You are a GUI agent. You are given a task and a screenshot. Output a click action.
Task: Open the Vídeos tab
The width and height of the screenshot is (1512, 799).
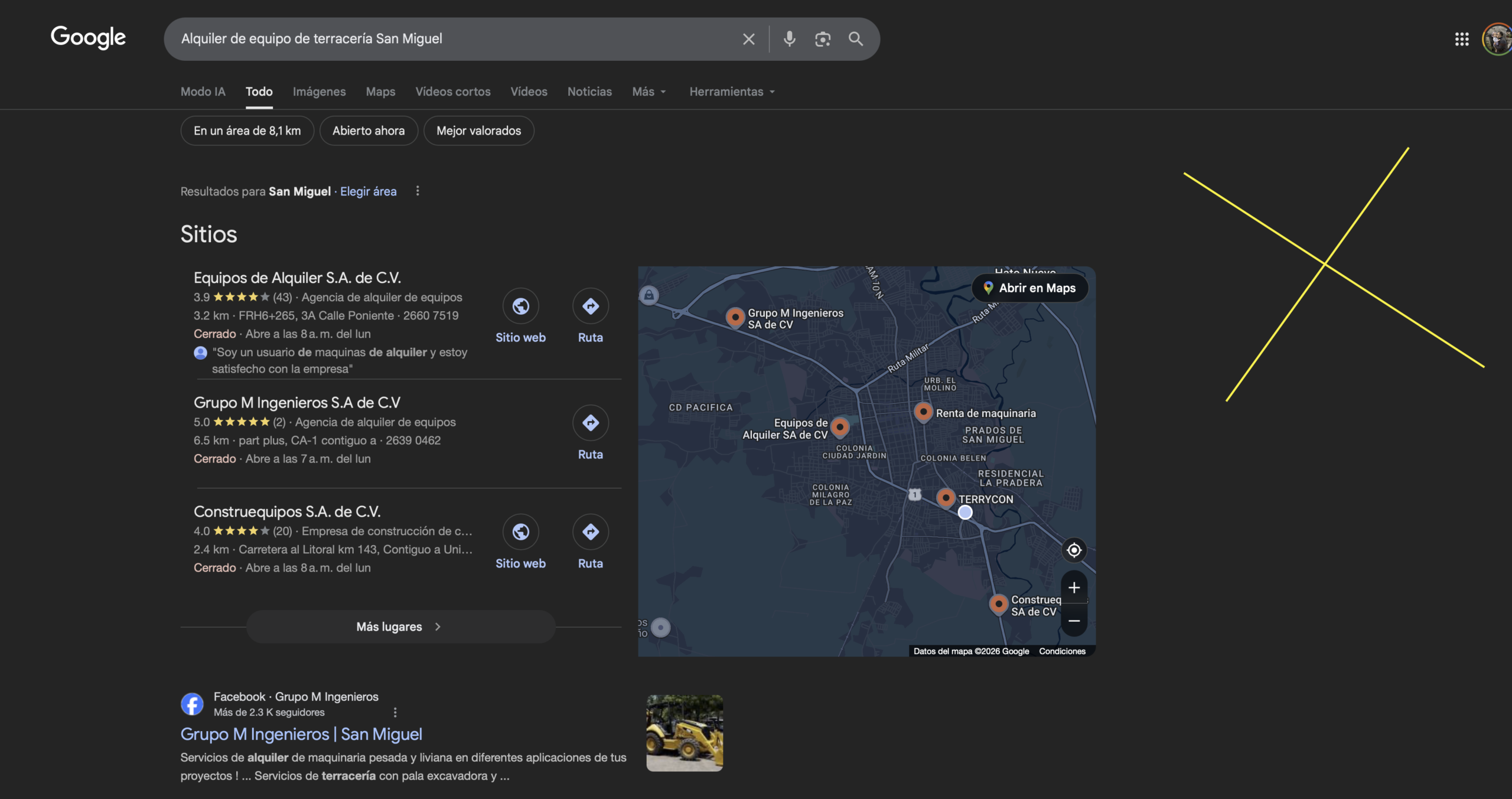click(529, 92)
